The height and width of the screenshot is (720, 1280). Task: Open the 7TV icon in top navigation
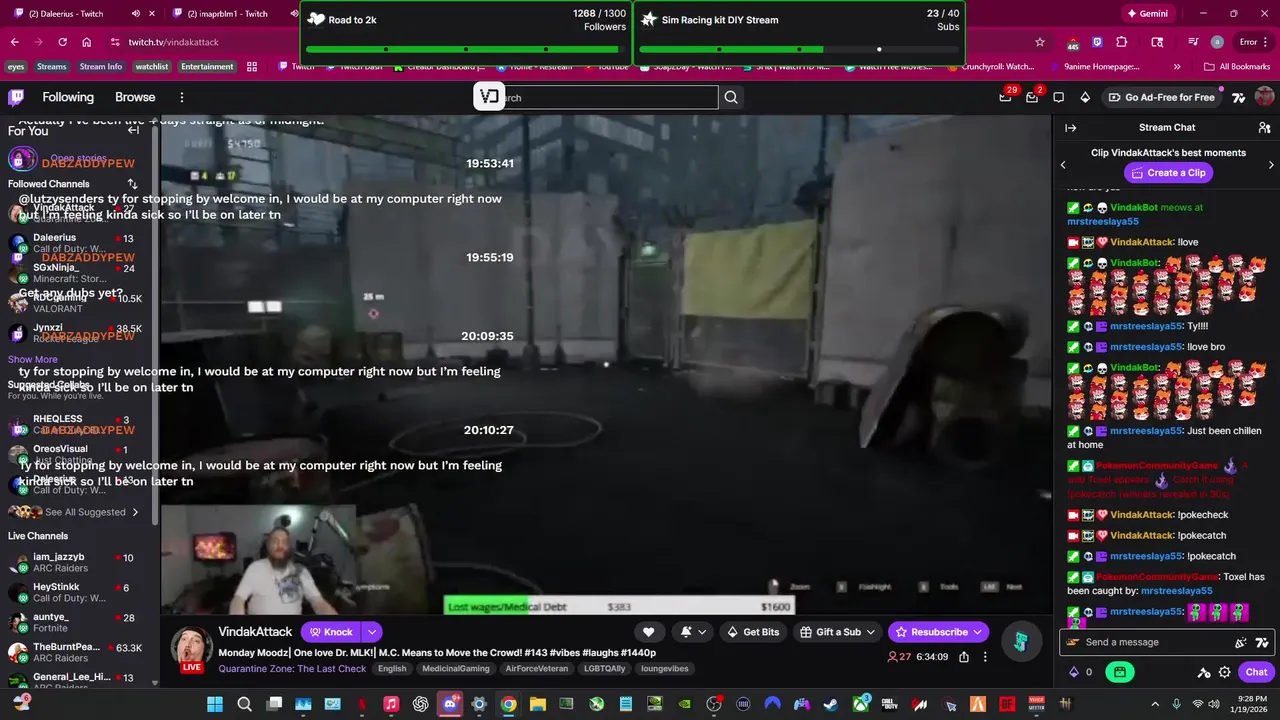click(x=1238, y=97)
